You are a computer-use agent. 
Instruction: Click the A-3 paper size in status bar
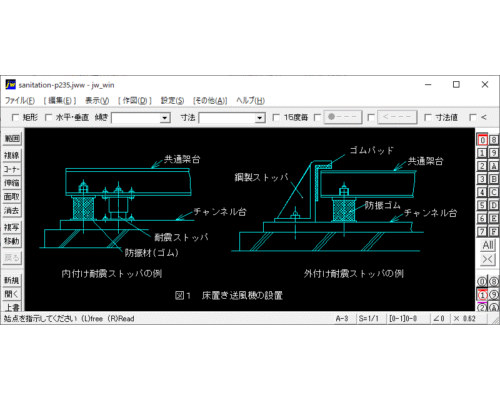tap(342, 319)
